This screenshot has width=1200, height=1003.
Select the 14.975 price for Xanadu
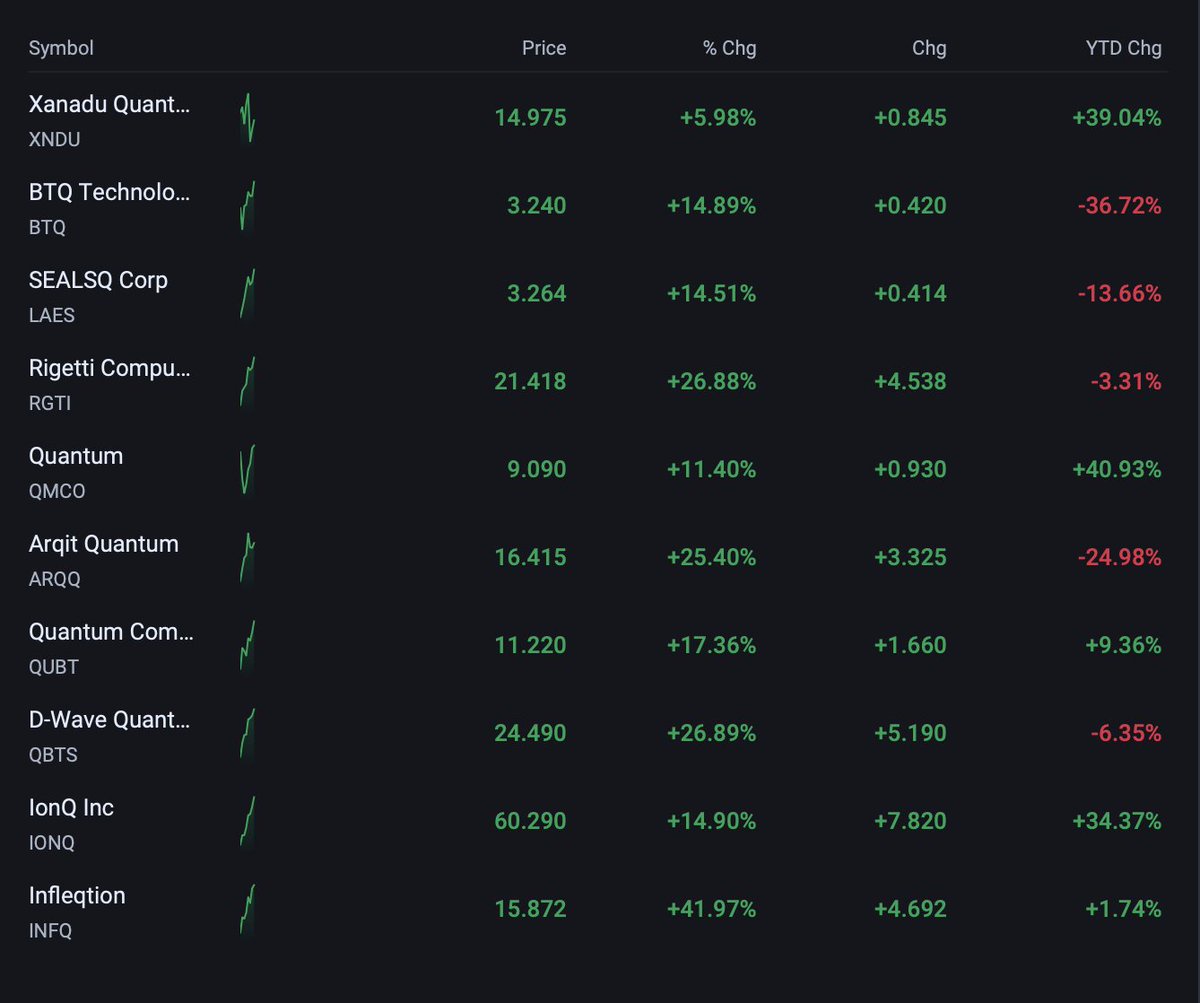pyautogui.click(x=530, y=118)
